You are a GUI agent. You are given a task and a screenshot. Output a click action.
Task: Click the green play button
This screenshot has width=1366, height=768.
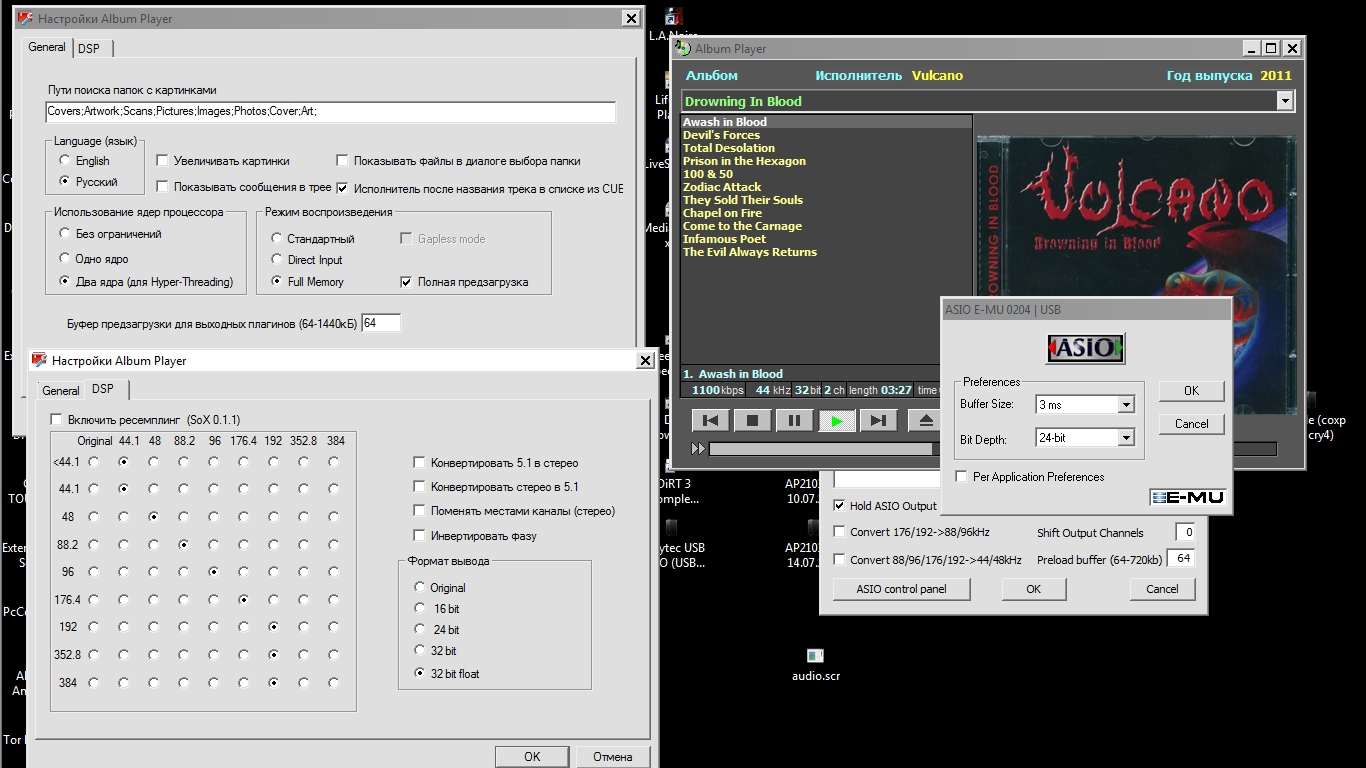[x=837, y=421]
